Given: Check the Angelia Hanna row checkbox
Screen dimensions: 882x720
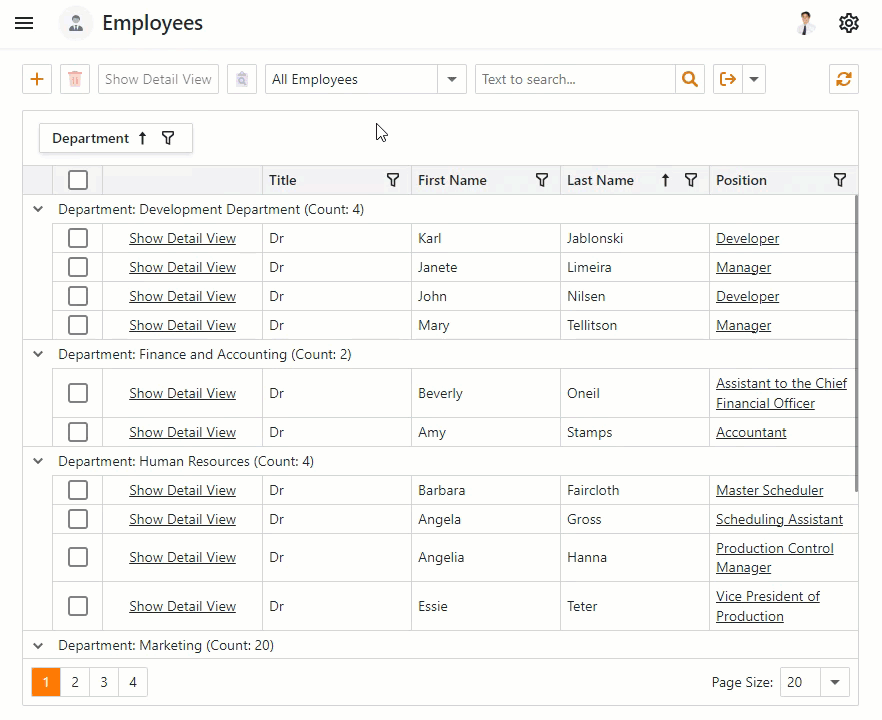Looking at the screenshot, I should coord(78,557).
